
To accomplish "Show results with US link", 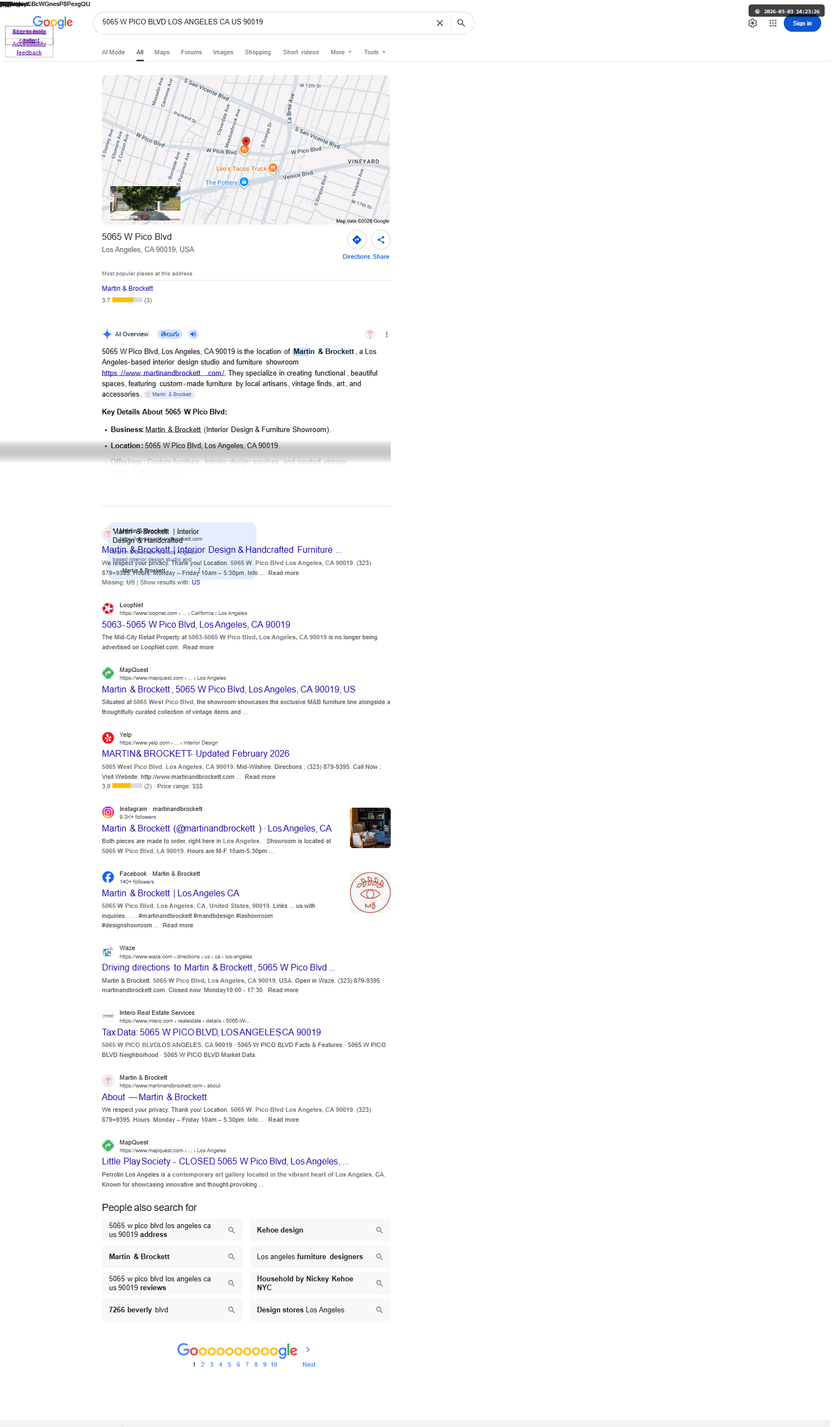I will [x=198, y=589].
